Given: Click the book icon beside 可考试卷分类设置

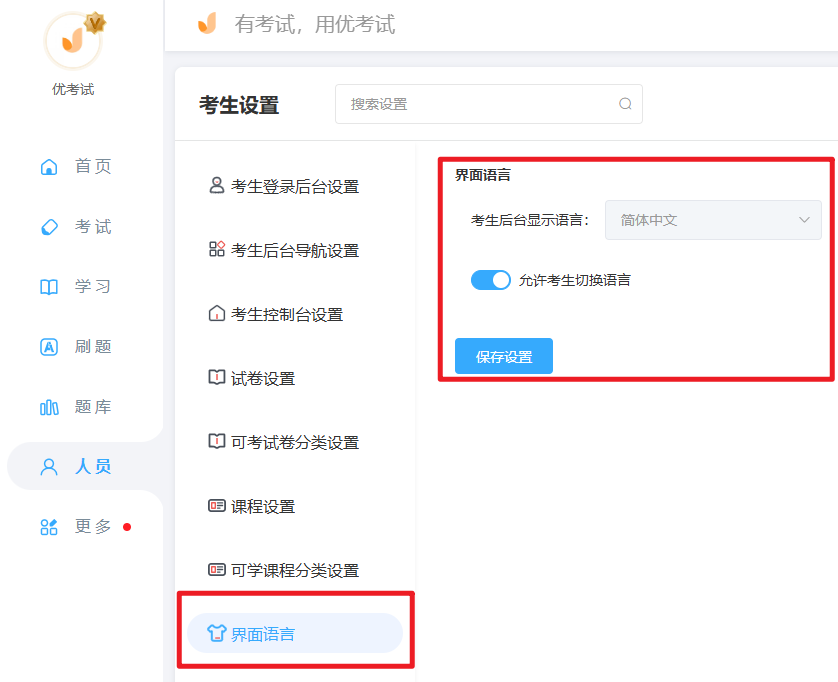Looking at the screenshot, I should click(x=216, y=441).
